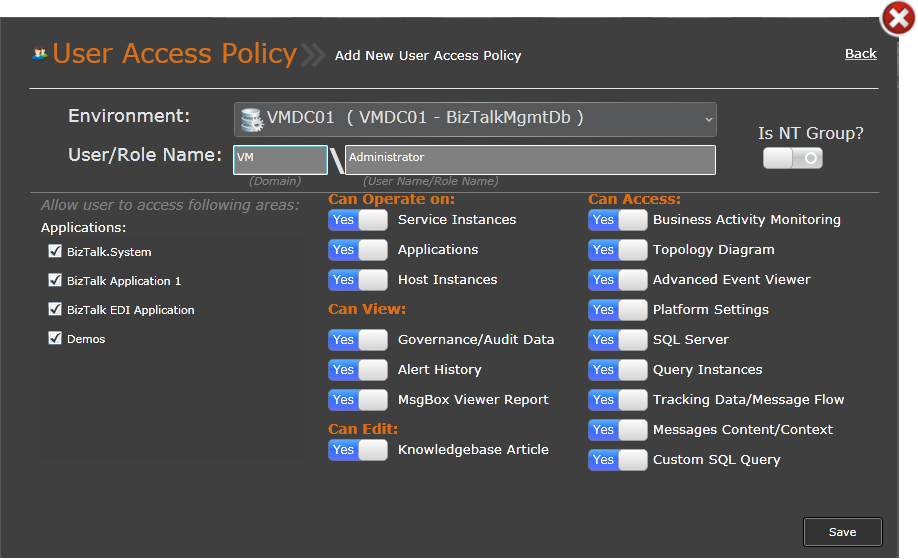918x559 pixels.
Task: Click the Domain input field
Action: 280,160
